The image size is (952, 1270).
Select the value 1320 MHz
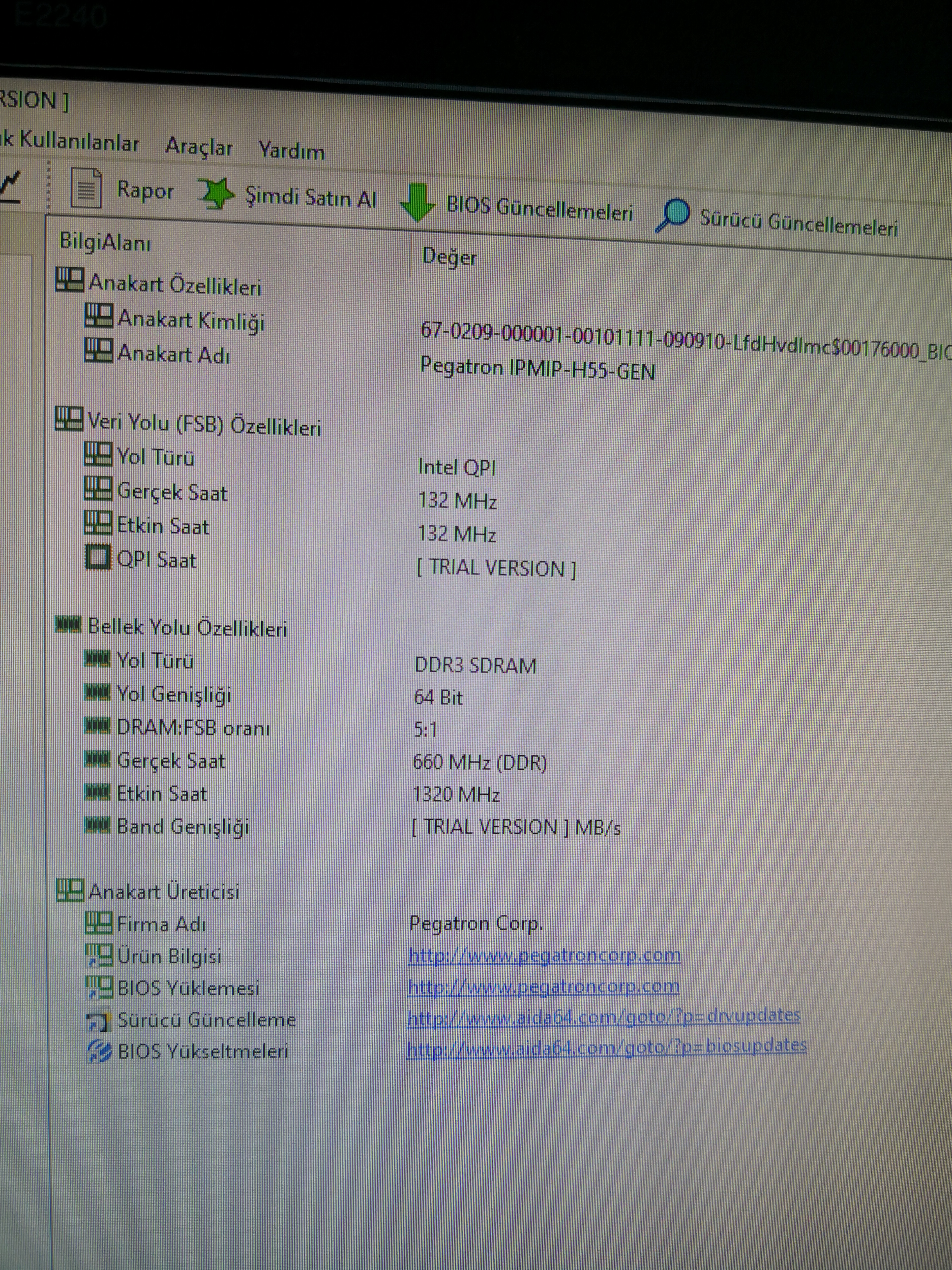click(x=456, y=794)
